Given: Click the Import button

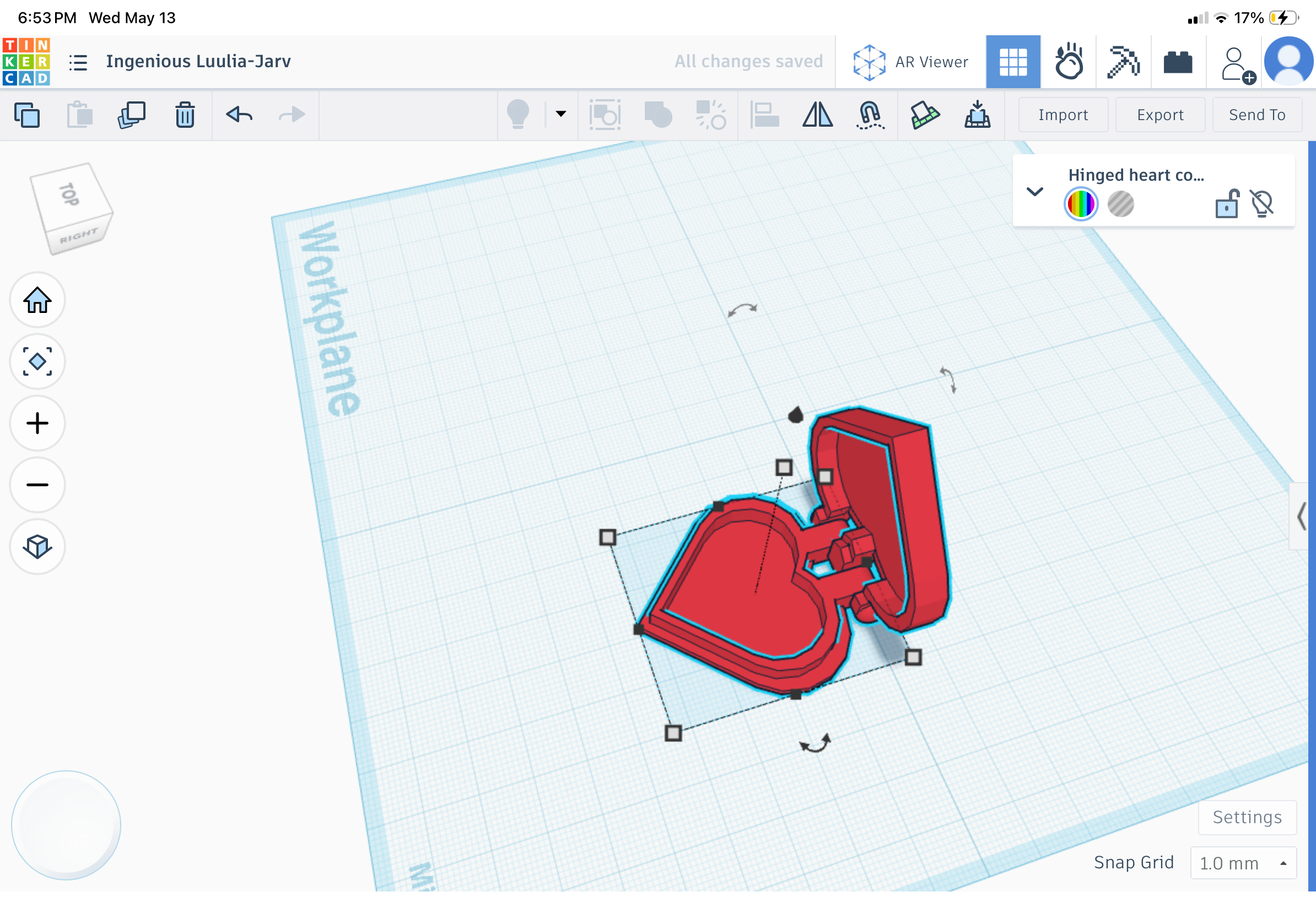Looking at the screenshot, I should click(1062, 115).
